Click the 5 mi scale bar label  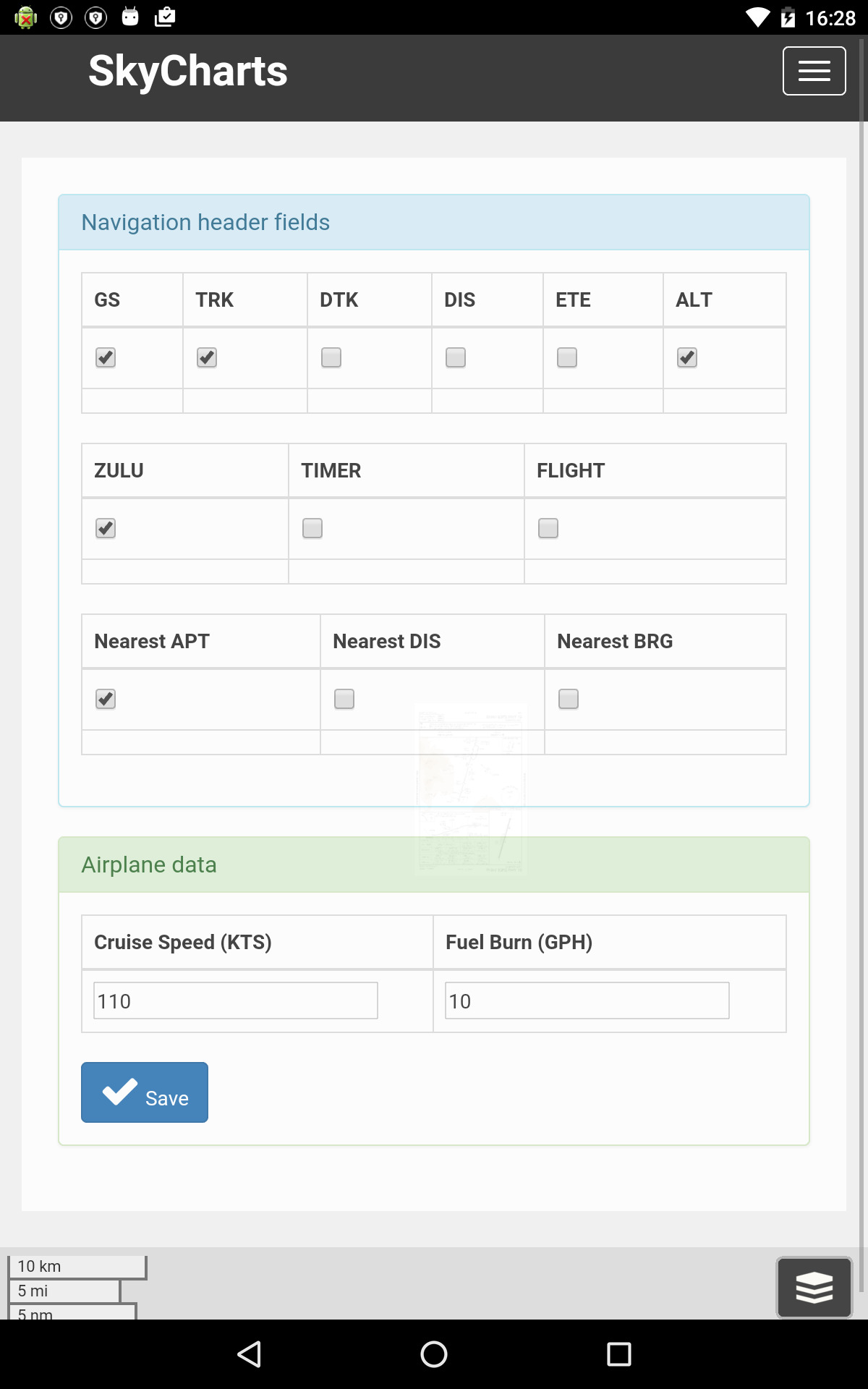33,1291
